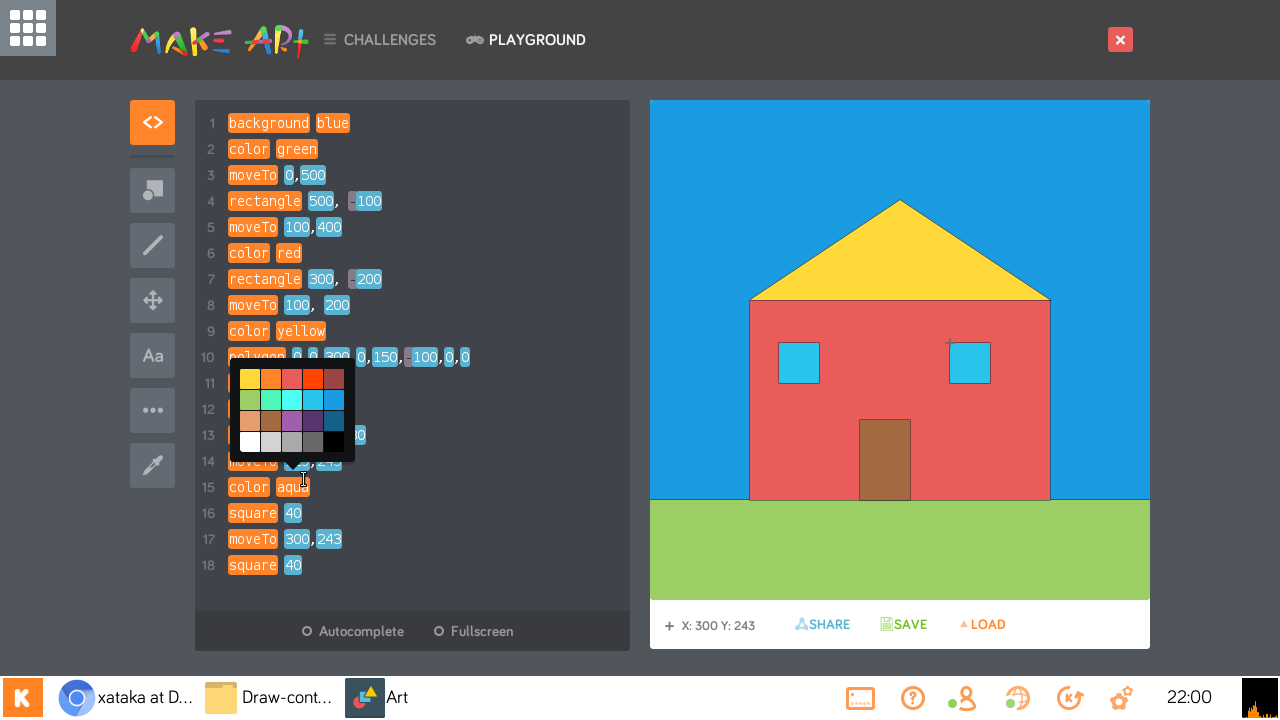This screenshot has width=1280, height=720.
Task: Toggle the Fullscreen option
Action: coord(473,631)
